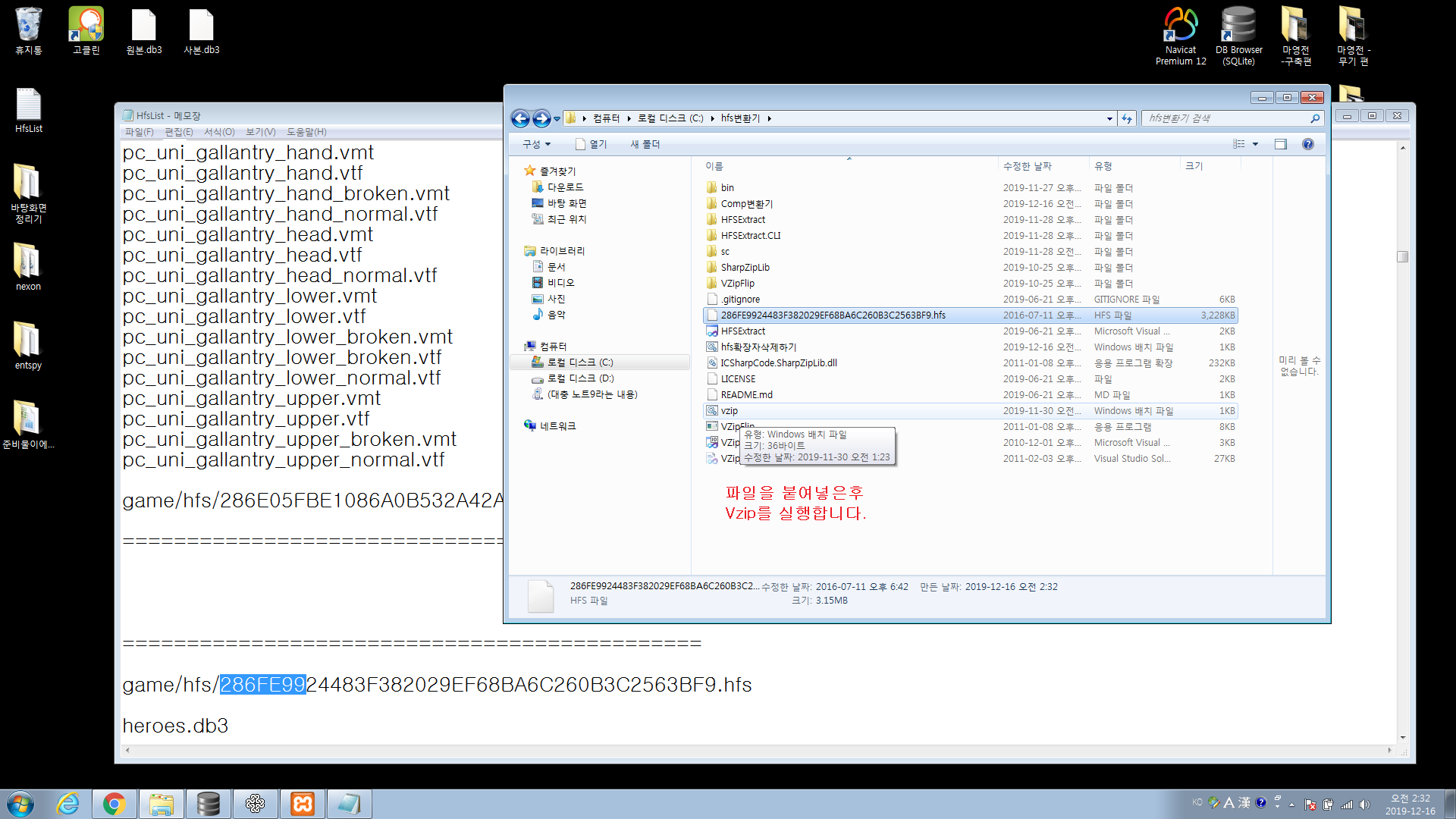Select the 사본.db3 desktop file
Image resolution: width=1456 pixels, height=819 pixels.
[201, 30]
